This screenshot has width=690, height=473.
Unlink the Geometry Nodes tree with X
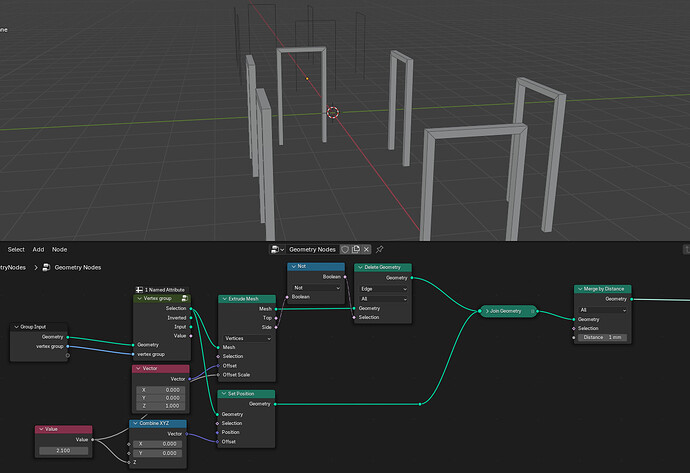pos(366,249)
